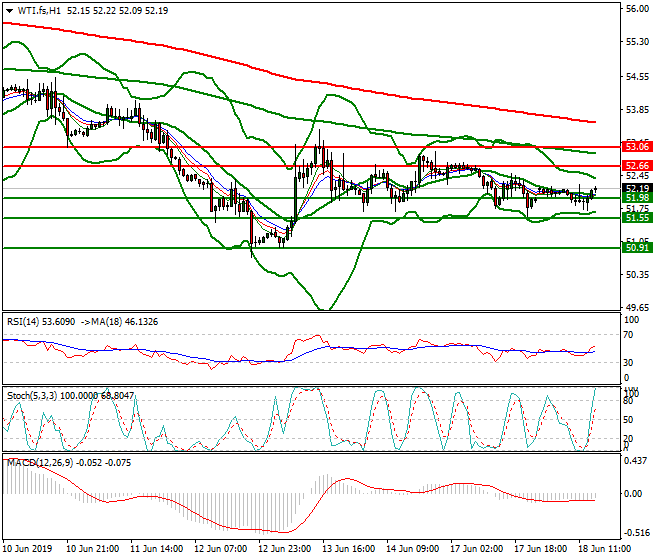
Task: Select the 10 Jun 2019 date label
Action: point(28,549)
